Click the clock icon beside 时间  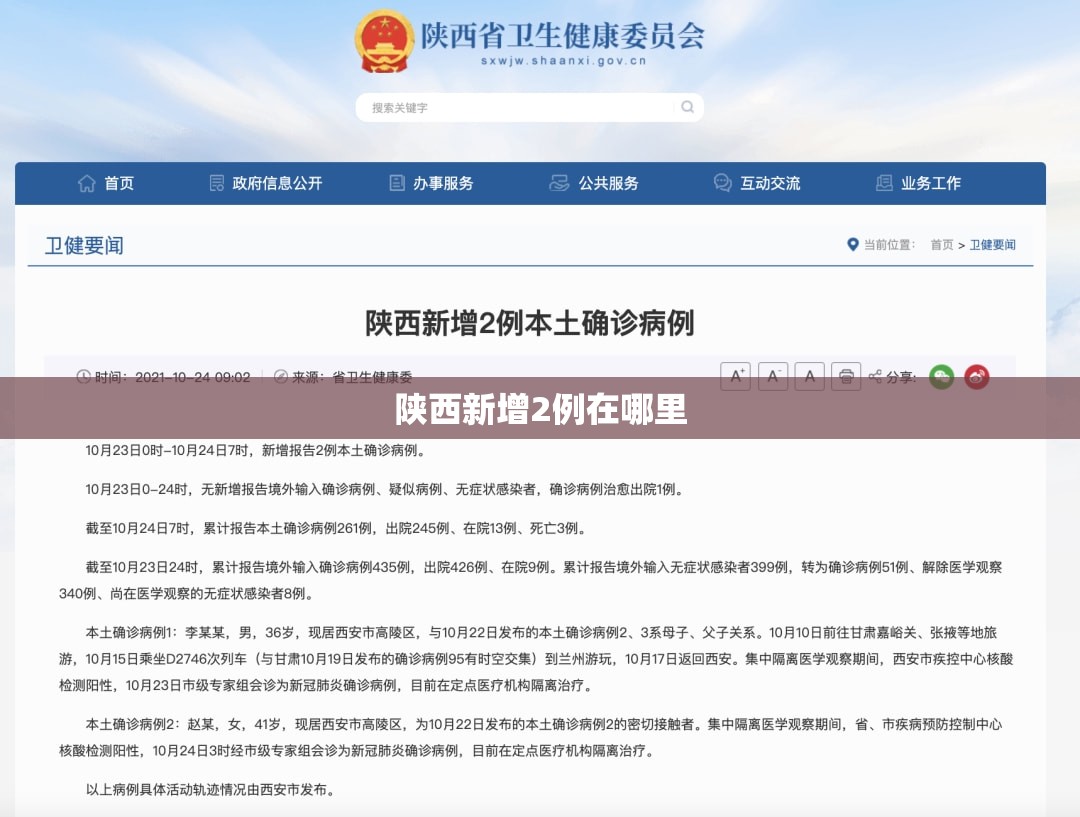click(83, 377)
